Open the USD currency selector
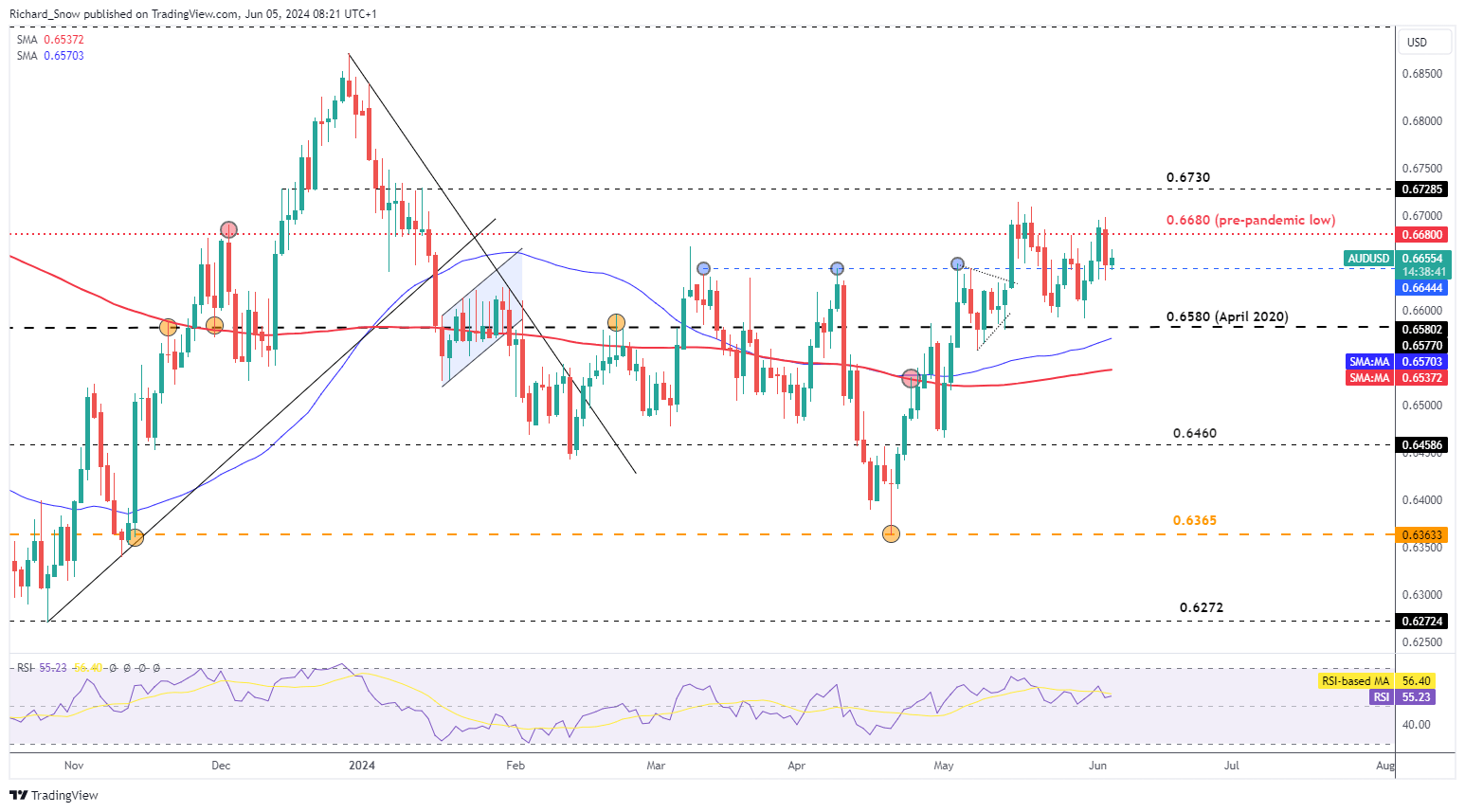 (1425, 42)
